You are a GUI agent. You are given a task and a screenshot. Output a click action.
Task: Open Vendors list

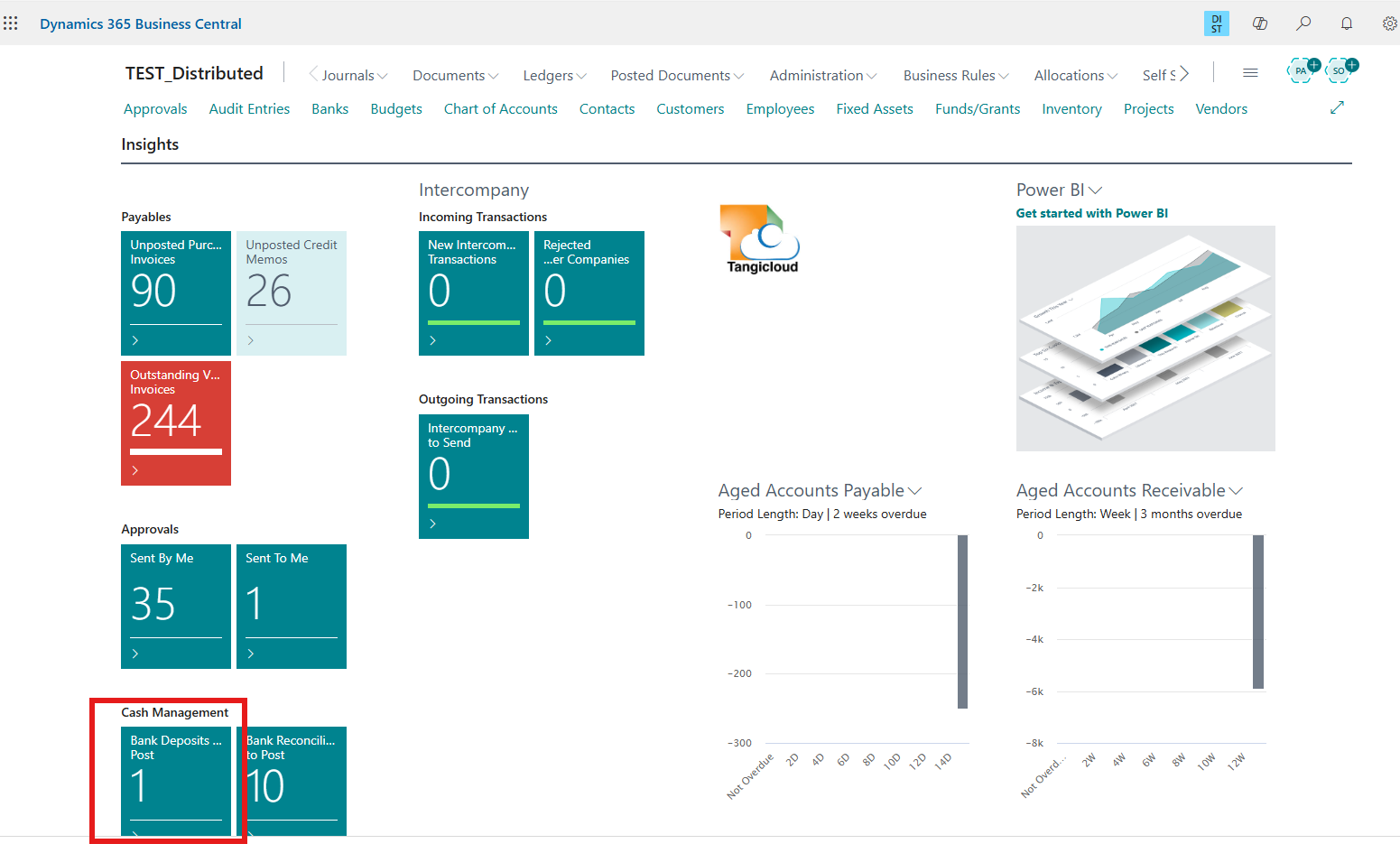[1221, 109]
